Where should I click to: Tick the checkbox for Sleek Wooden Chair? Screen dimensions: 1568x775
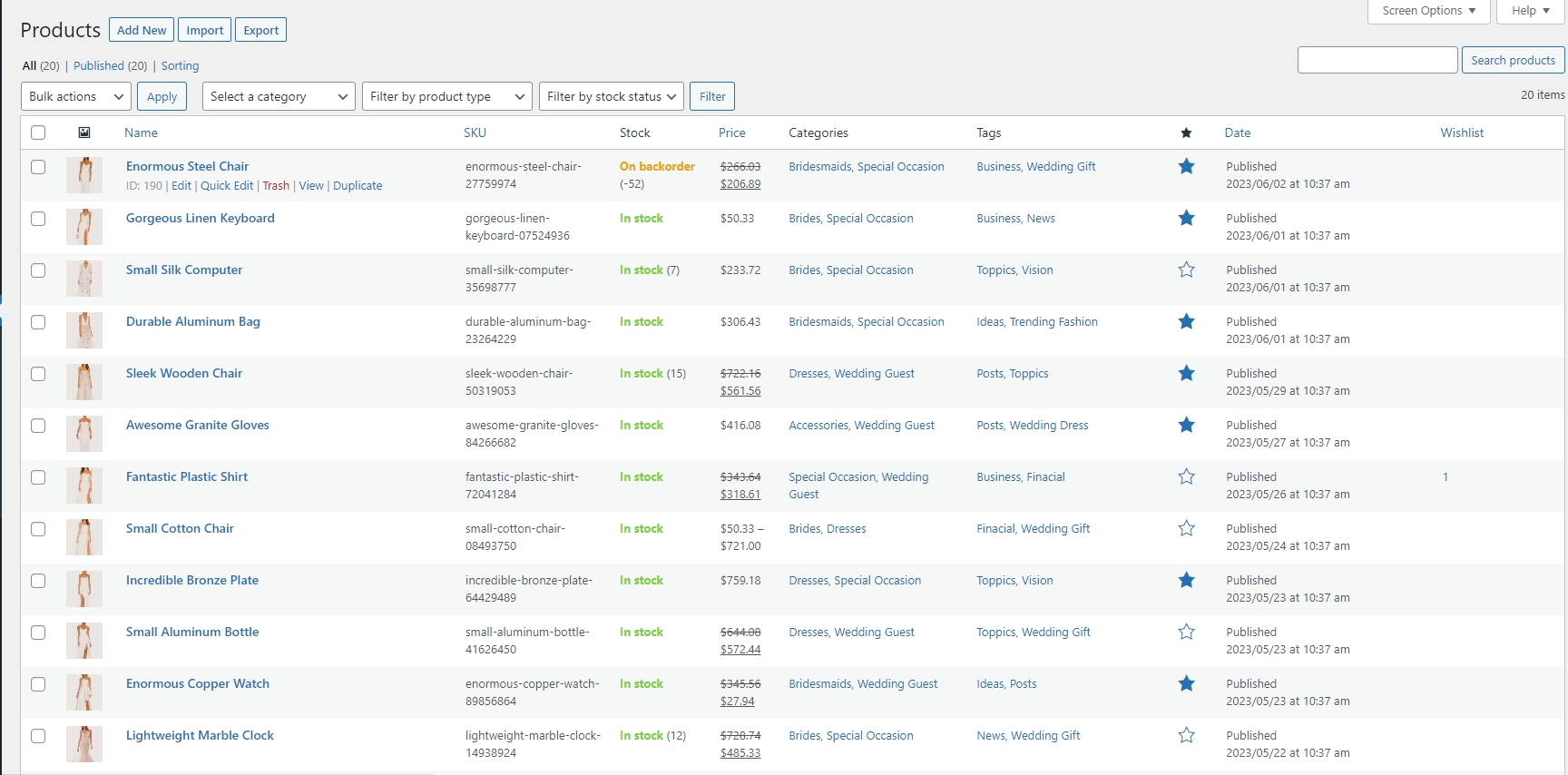coord(38,374)
